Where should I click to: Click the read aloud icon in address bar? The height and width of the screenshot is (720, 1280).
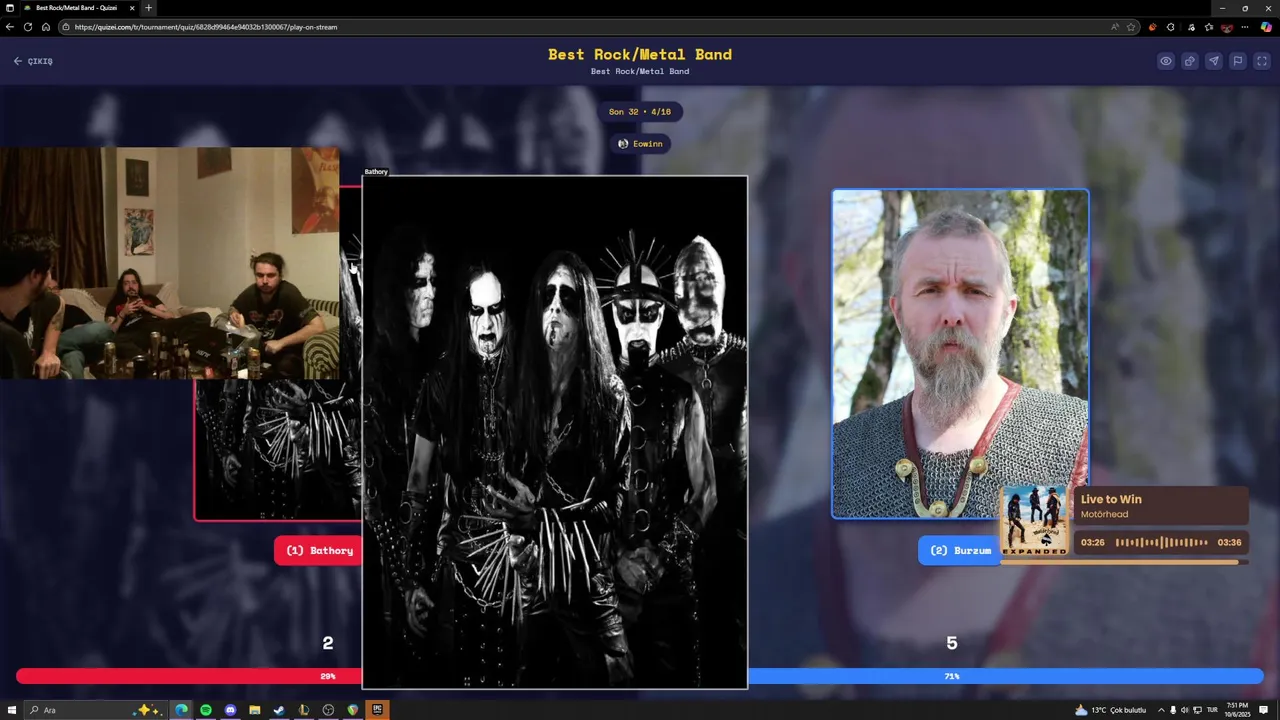[1115, 27]
